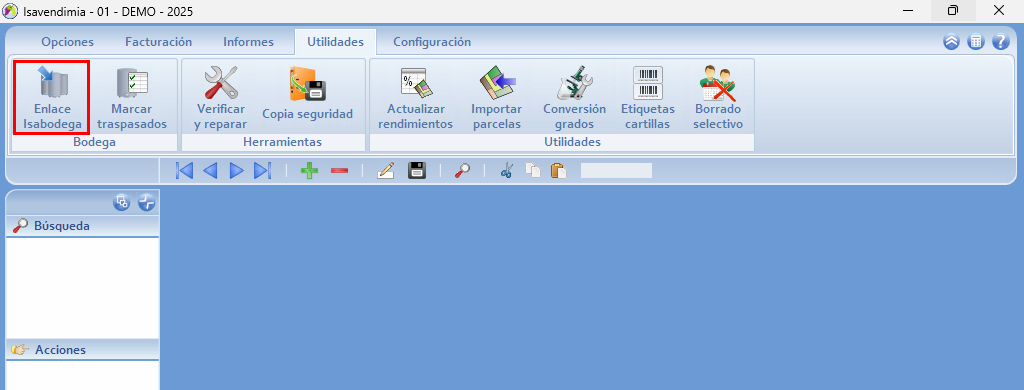Select the Utilidades tab
The height and width of the screenshot is (390, 1024).
click(x=335, y=42)
